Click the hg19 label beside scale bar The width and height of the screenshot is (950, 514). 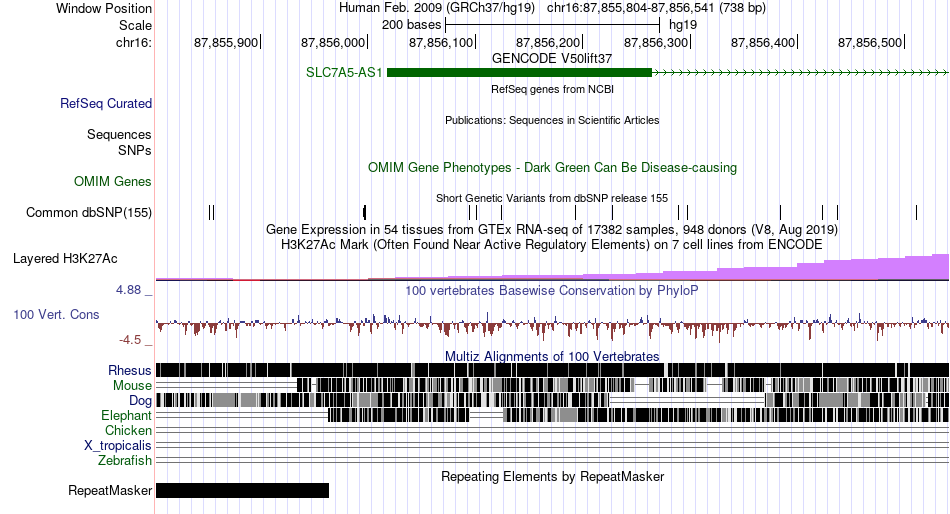pos(683,25)
